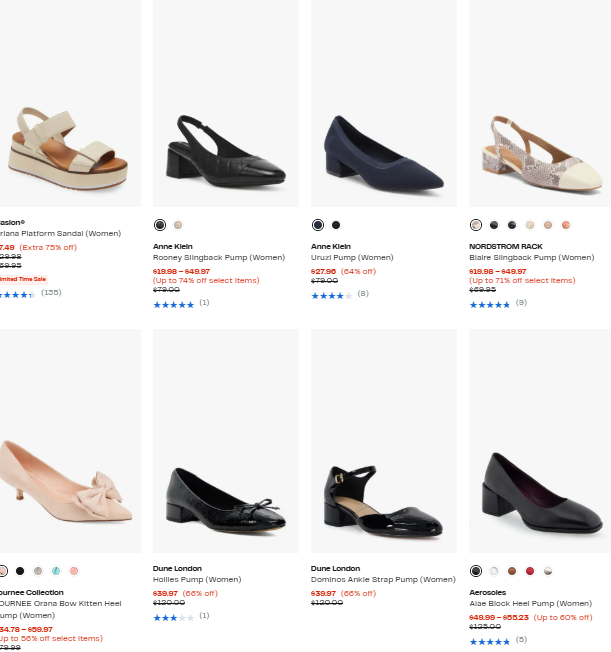Select the beige swatch for Rooney Slingback Pump
611x652 pixels.
pos(178,225)
